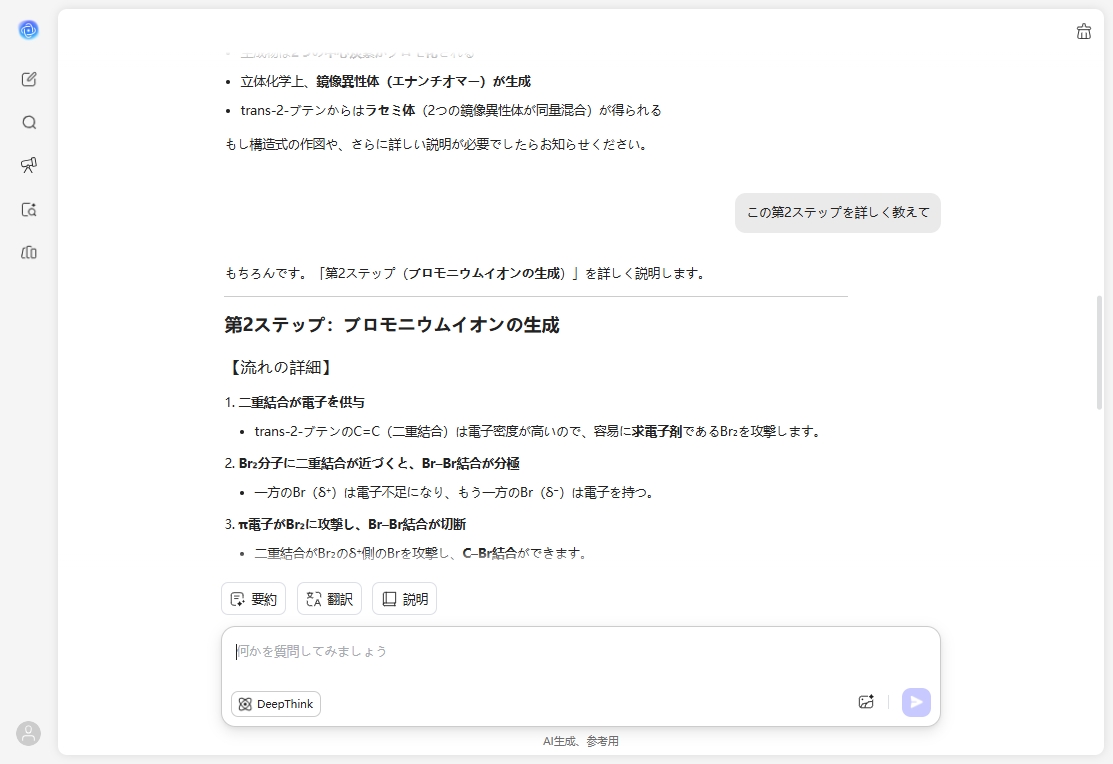Viewport: 1113px width, 764px height.
Task: Click the AI生成、参考用 disclaimer text
Action: [x=581, y=741]
